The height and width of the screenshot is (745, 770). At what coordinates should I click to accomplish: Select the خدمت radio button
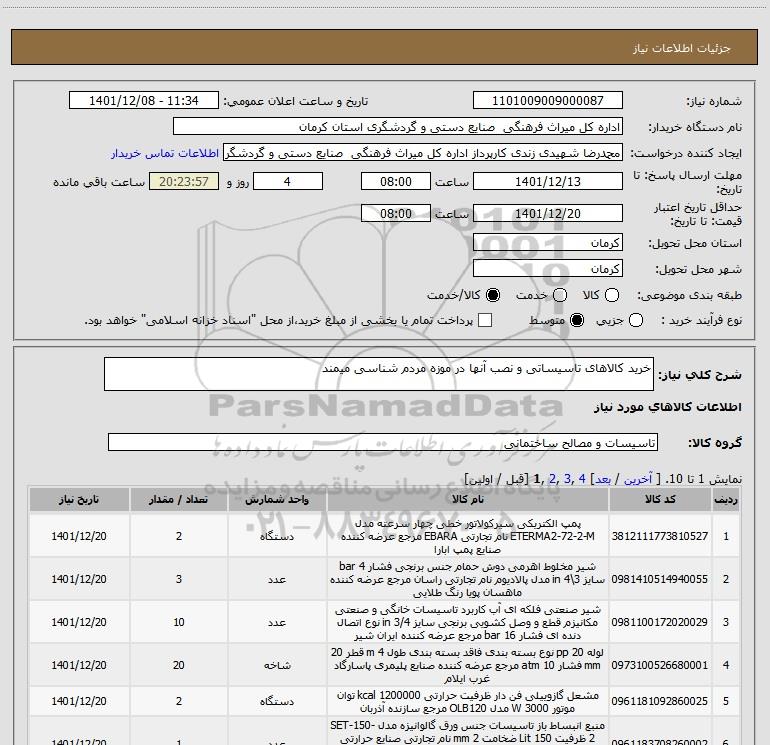(x=560, y=295)
